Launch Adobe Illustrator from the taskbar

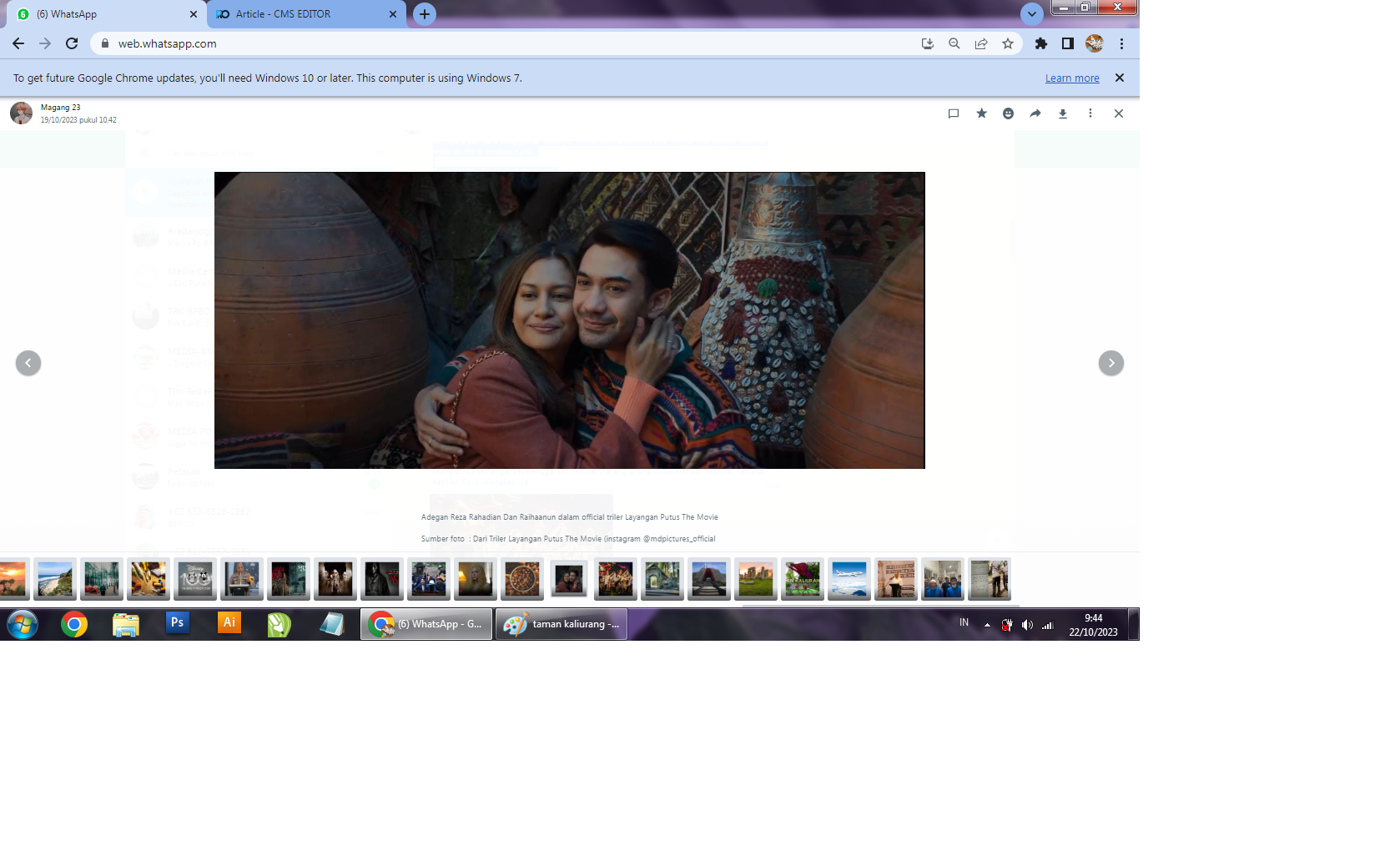pyautogui.click(x=229, y=623)
